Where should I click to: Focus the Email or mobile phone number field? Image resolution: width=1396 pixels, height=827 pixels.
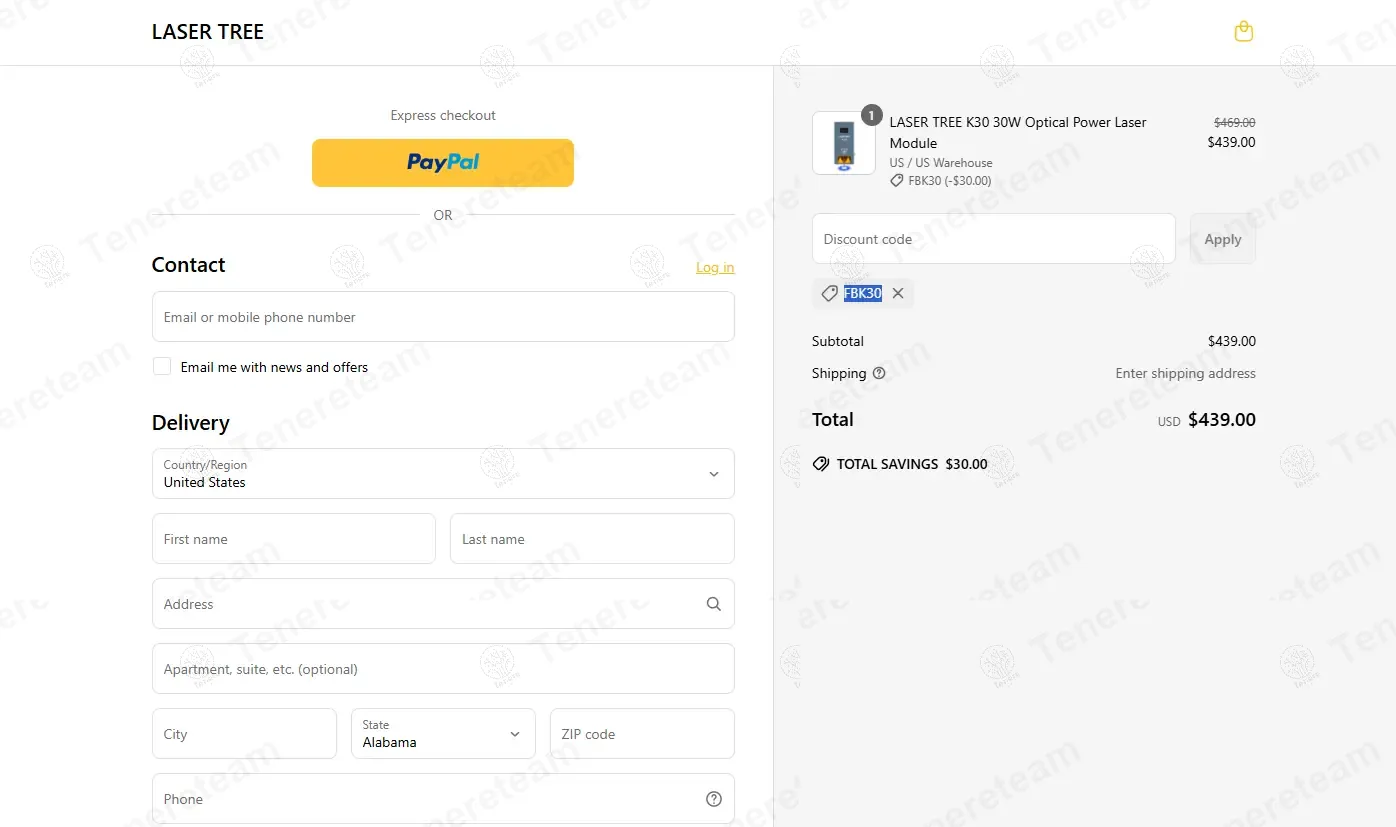pos(443,317)
